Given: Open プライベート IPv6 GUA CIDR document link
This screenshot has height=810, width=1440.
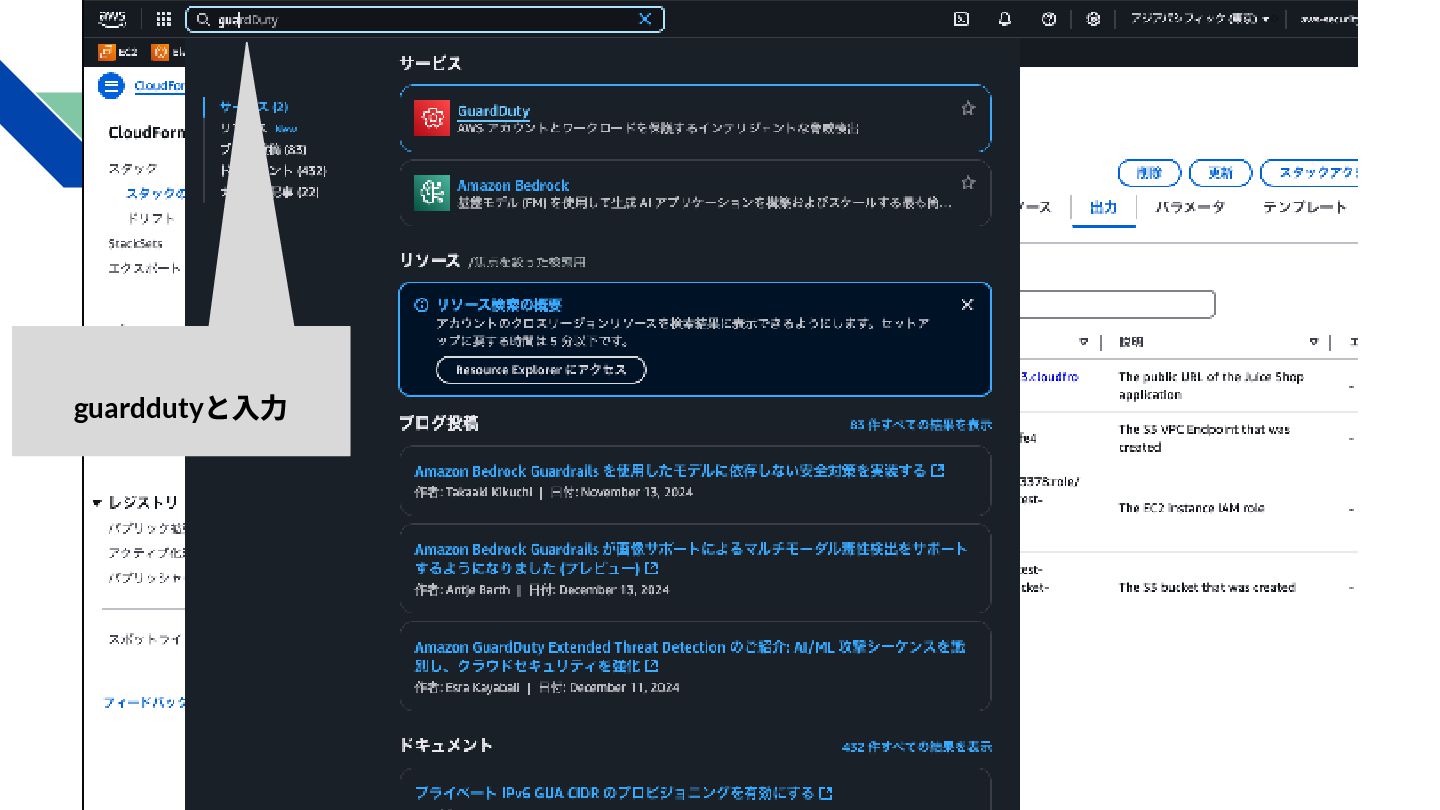Looking at the screenshot, I should click(x=615, y=793).
